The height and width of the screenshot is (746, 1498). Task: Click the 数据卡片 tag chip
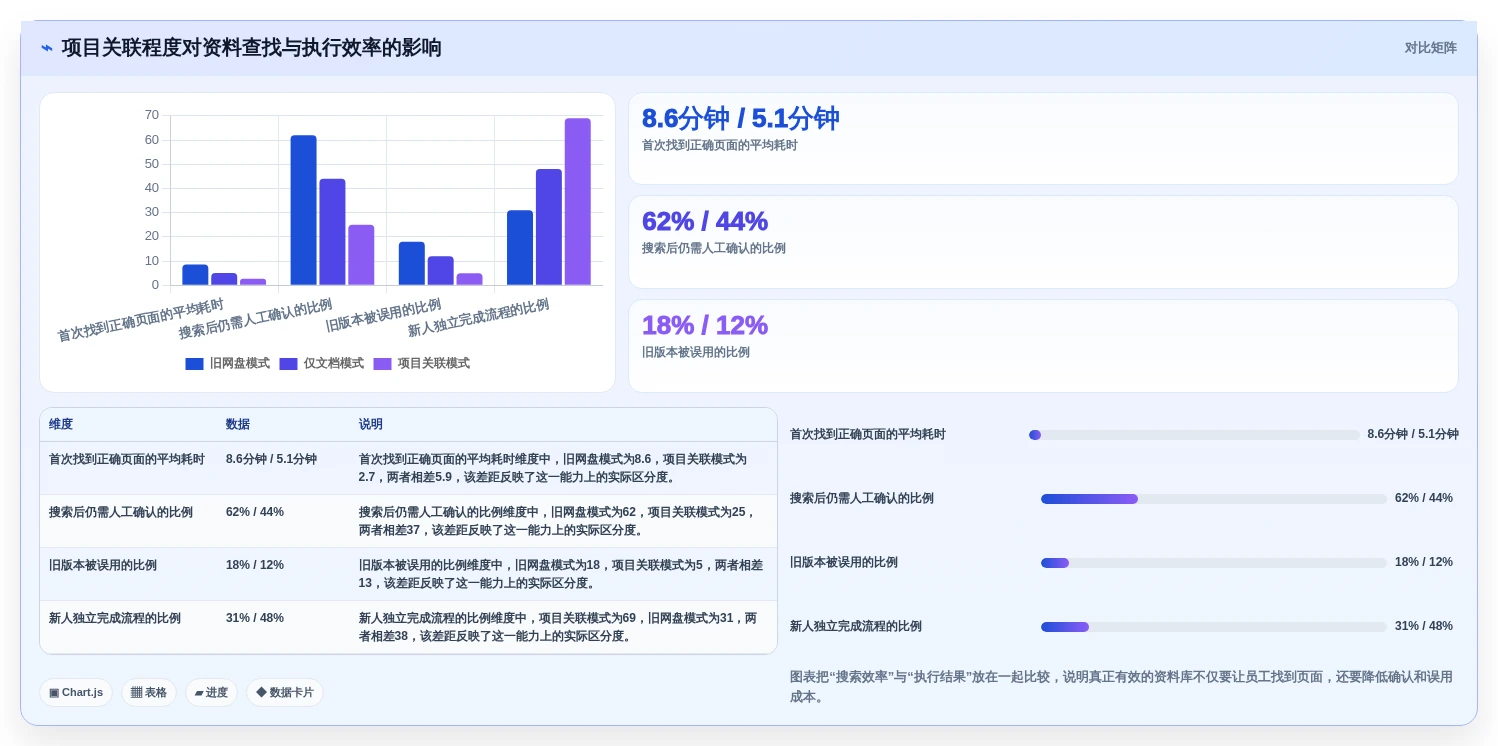(285, 692)
